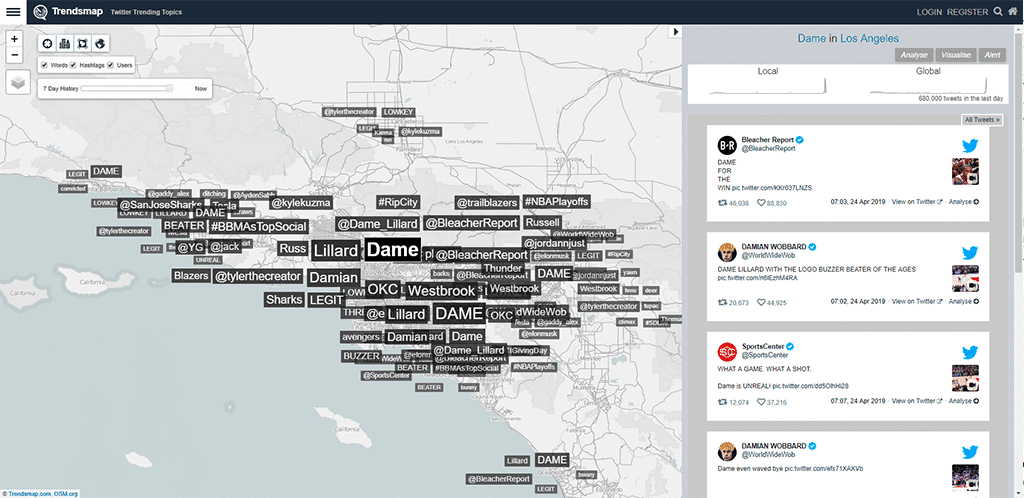Open the hamburger main menu
The width and height of the screenshot is (1024, 498).
[13, 12]
